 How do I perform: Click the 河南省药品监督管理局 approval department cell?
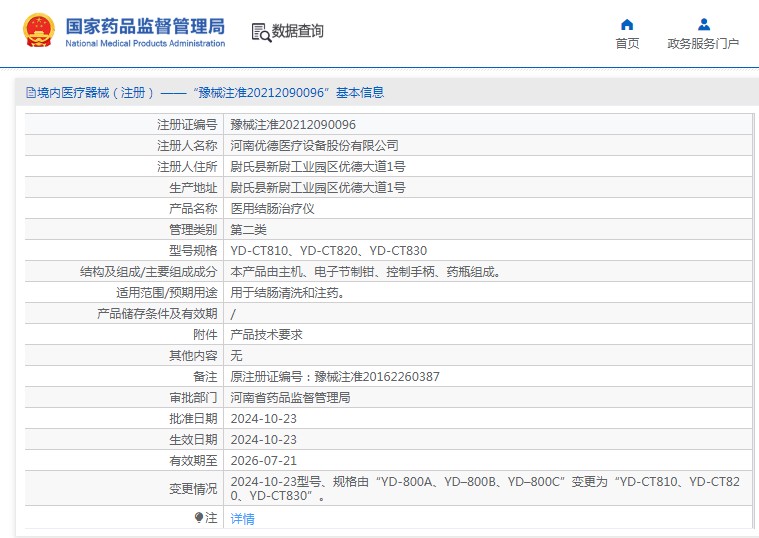290,398
